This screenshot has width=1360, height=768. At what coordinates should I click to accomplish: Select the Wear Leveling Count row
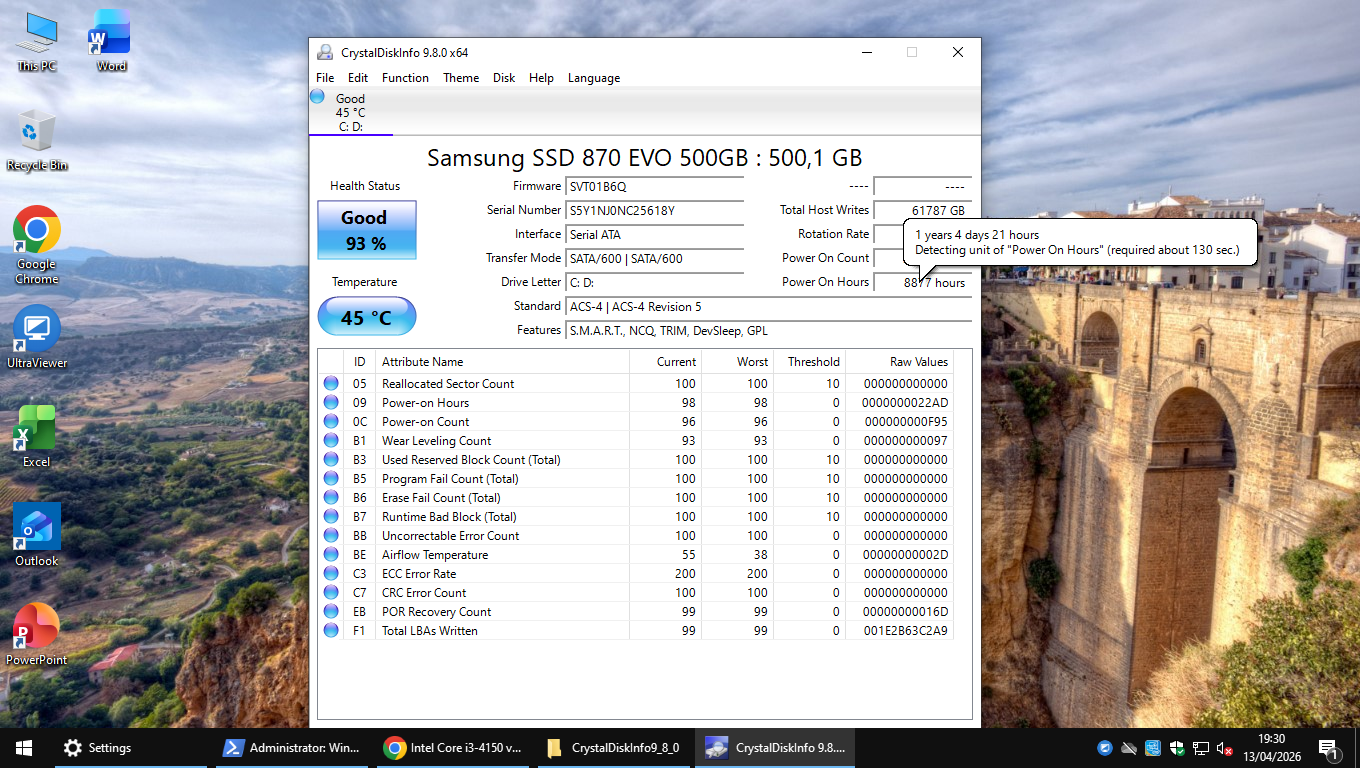point(500,441)
